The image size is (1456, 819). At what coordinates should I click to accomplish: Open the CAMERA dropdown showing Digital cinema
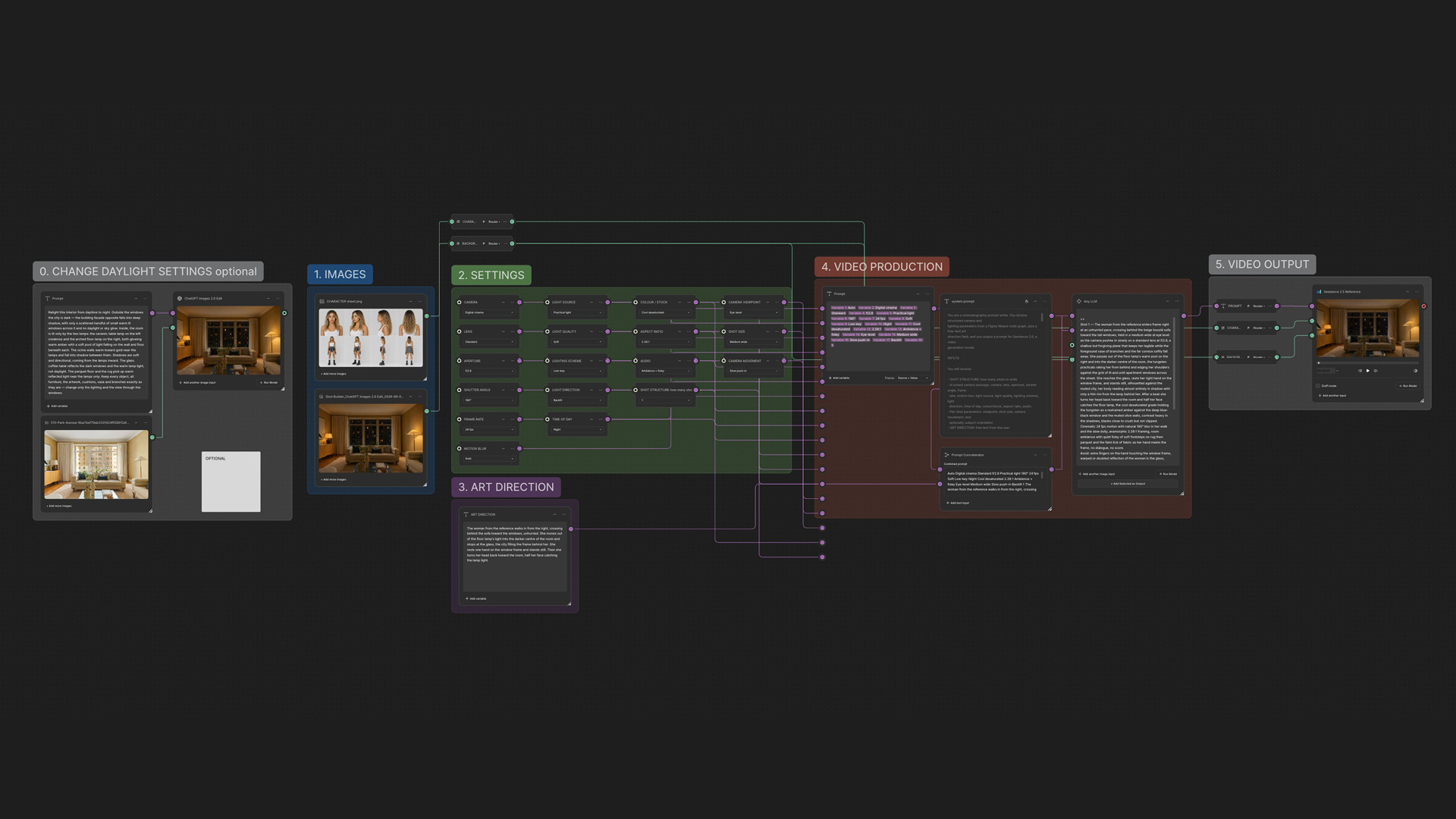(x=489, y=312)
